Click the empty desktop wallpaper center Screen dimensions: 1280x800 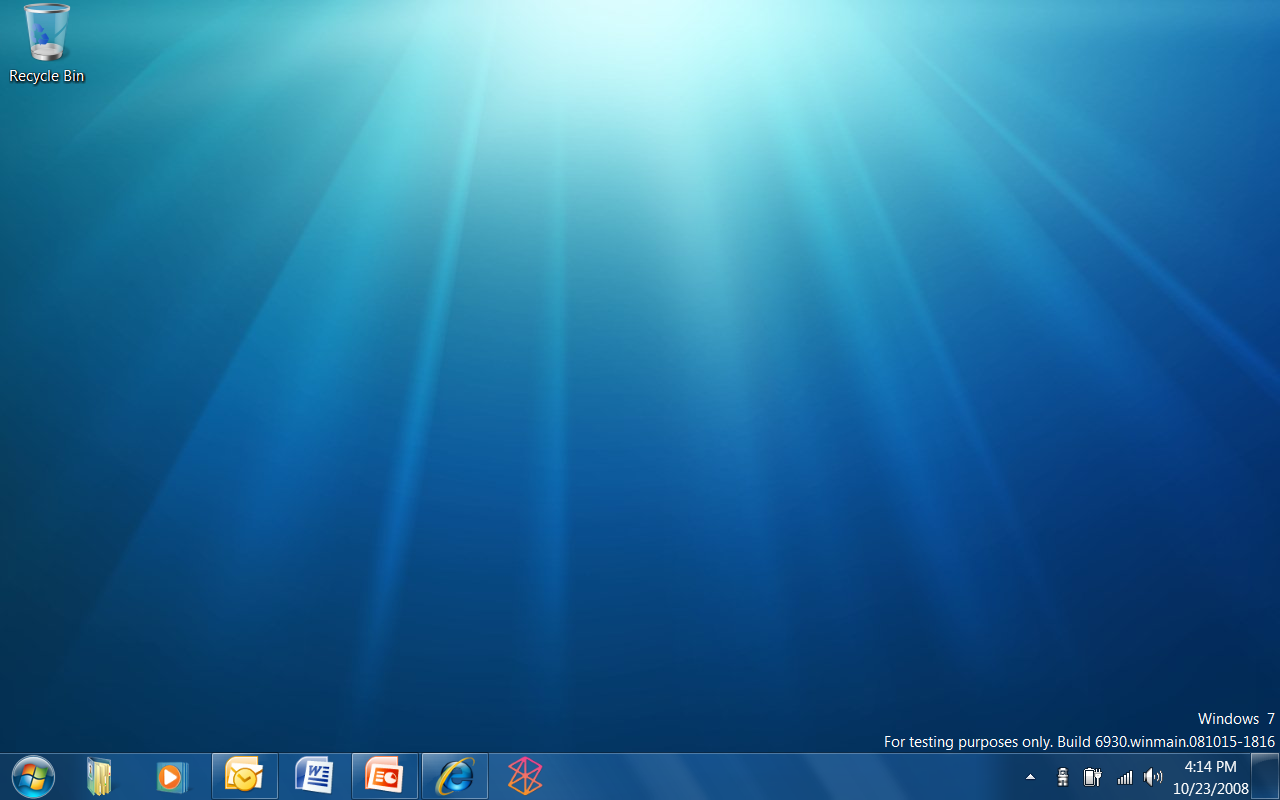tap(640, 400)
